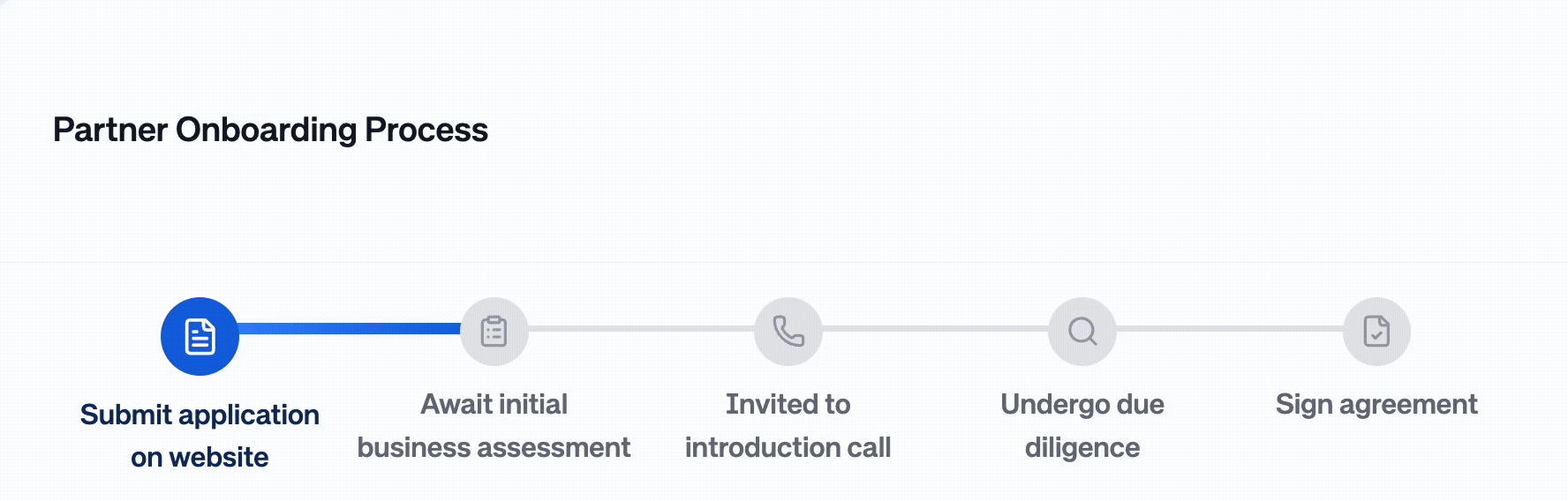Select the "Sign agreement" step label
The height and width of the screenshot is (501, 1568).
(1376, 404)
